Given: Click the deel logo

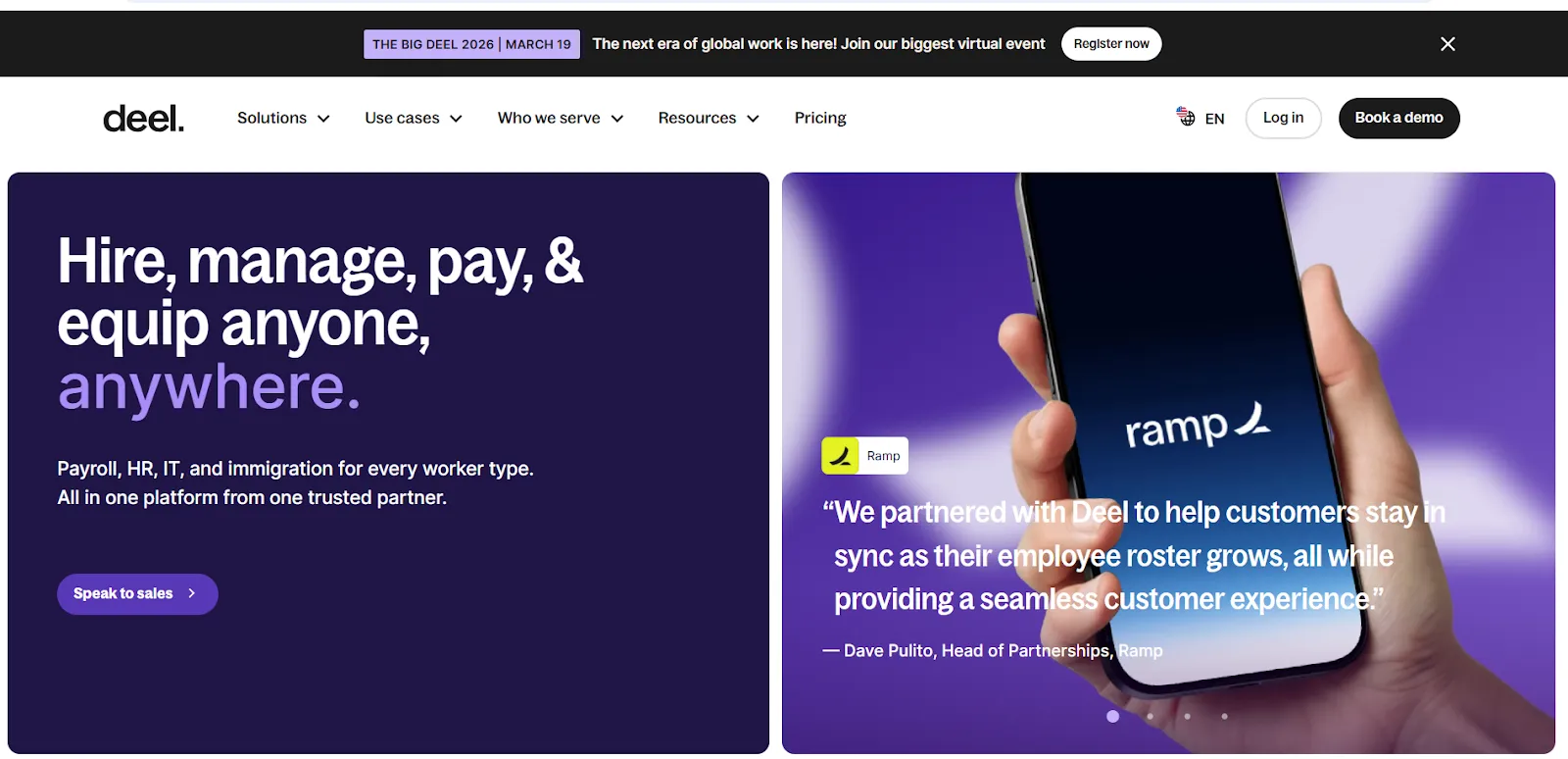Looking at the screenshot, I should pos(143,119).
